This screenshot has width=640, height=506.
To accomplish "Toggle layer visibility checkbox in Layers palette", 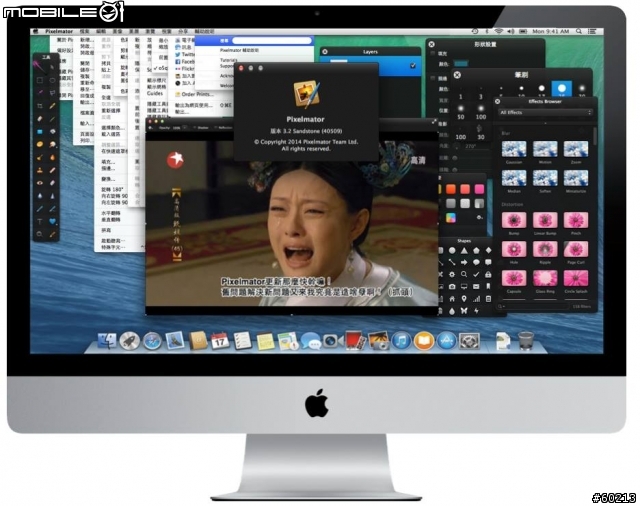I will pos(413,65).
